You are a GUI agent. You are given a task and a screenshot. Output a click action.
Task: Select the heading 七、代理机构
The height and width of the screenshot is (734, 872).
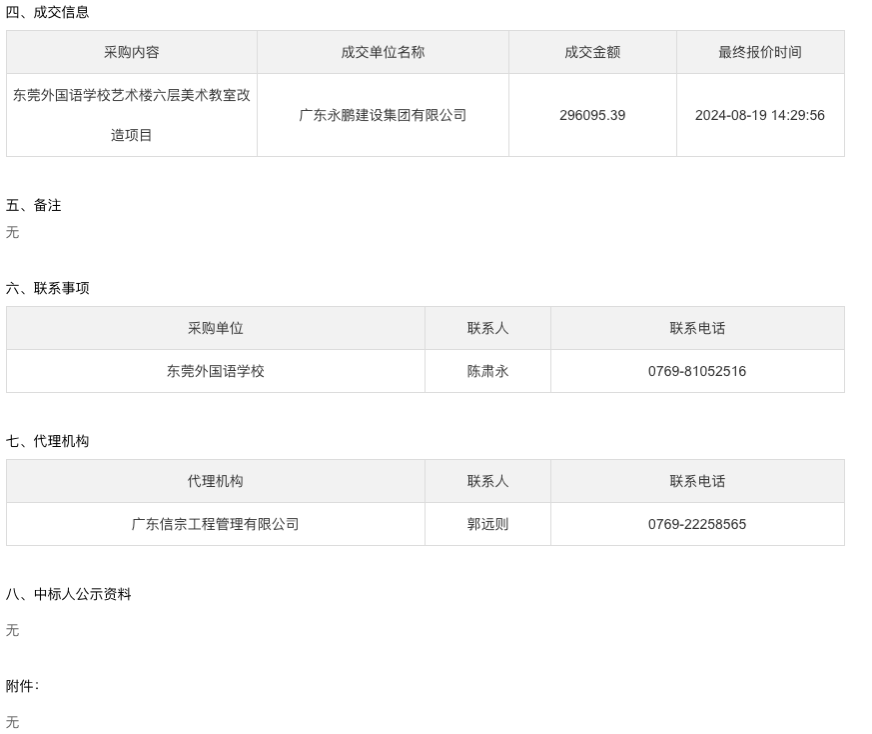pos(47,441)
